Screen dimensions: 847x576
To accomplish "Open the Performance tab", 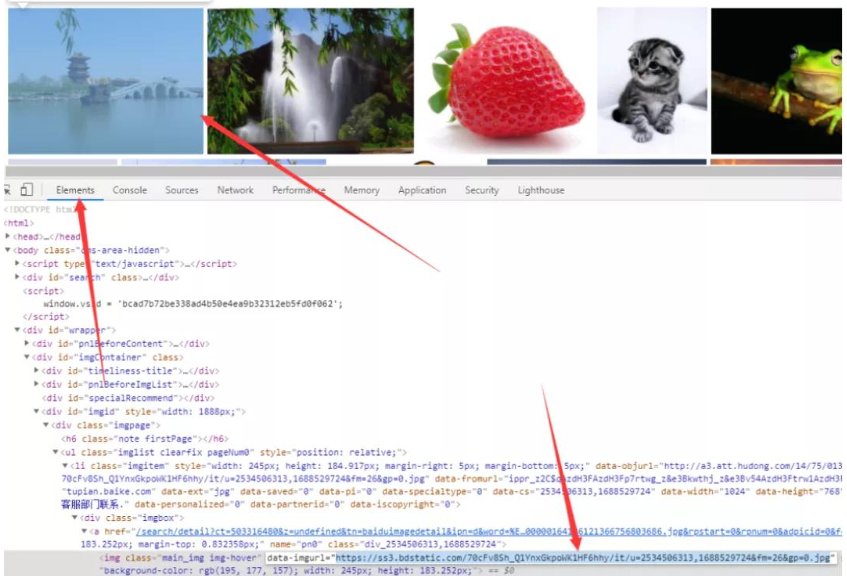I will [x=299, y=190].
